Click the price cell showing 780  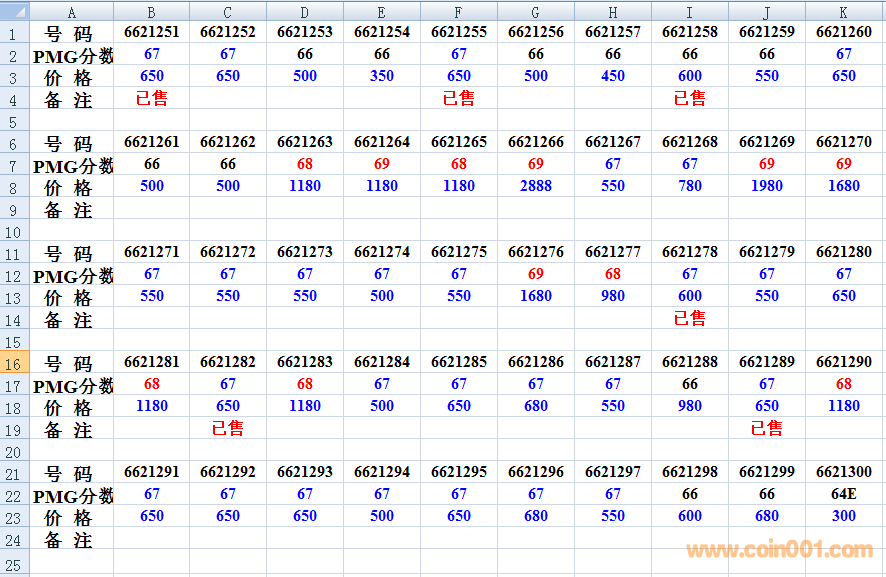point(690,186)
